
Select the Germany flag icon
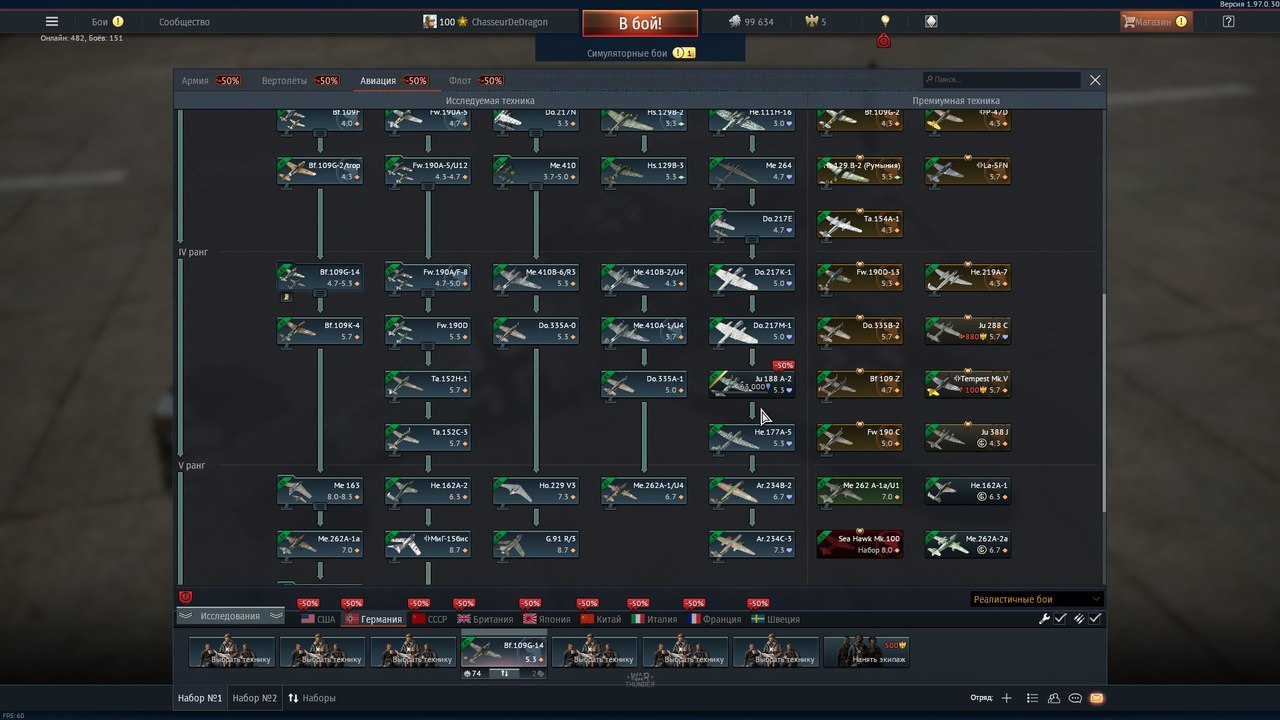[351, 619]
